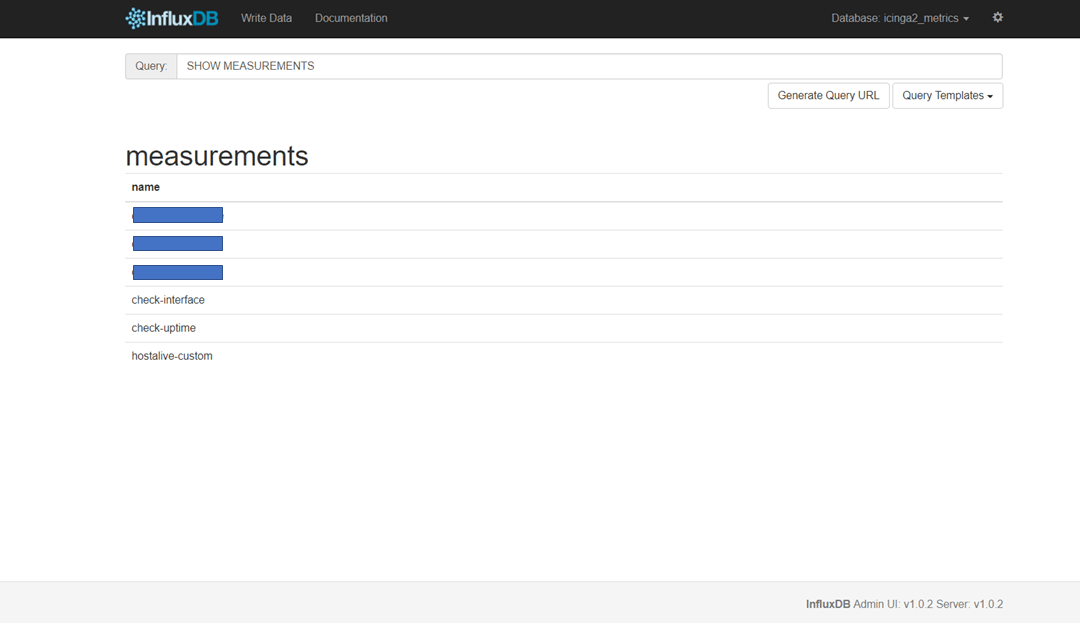Screen dimensions: 1080x623
Task: Click the measurements heading
Action: click(217, 156)
